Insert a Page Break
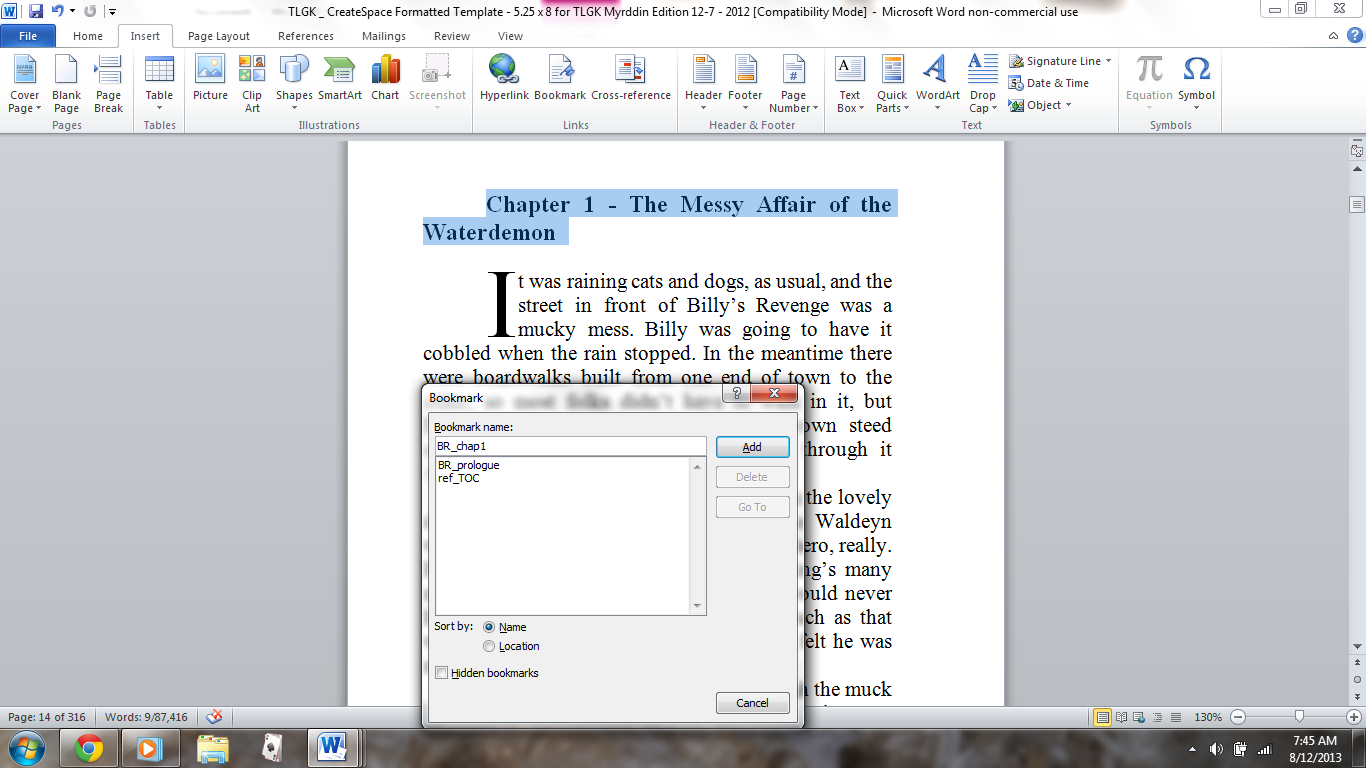Screen dimensions: 1366x768 coord(108,80)
